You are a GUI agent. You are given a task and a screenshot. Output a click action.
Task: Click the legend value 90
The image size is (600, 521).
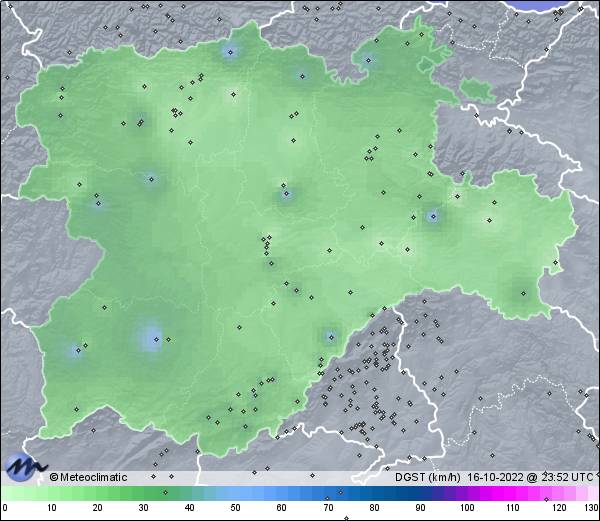click(x=420, y=508)
